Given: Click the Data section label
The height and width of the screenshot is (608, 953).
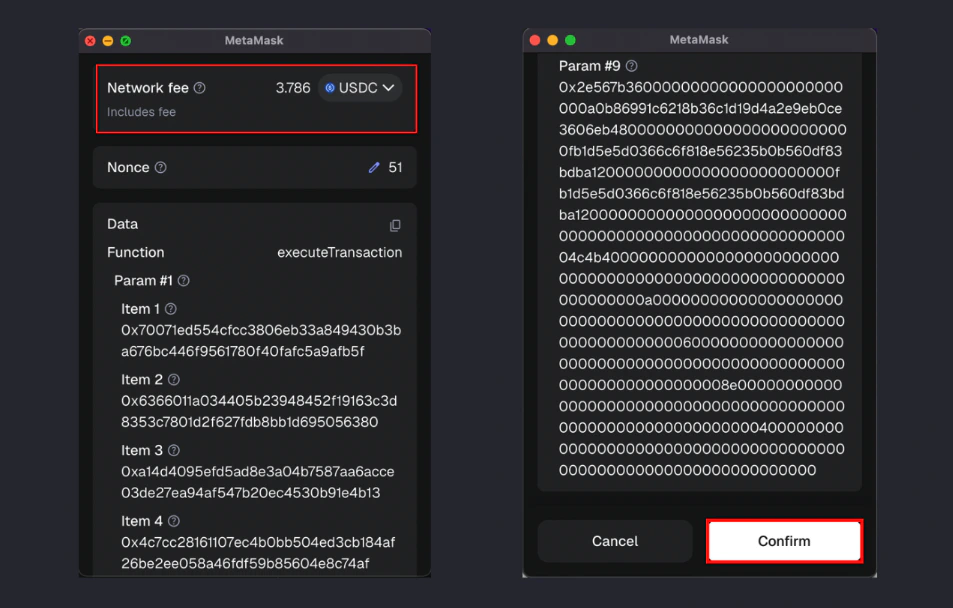Looking at the screenshot, I should pos(122,224).
